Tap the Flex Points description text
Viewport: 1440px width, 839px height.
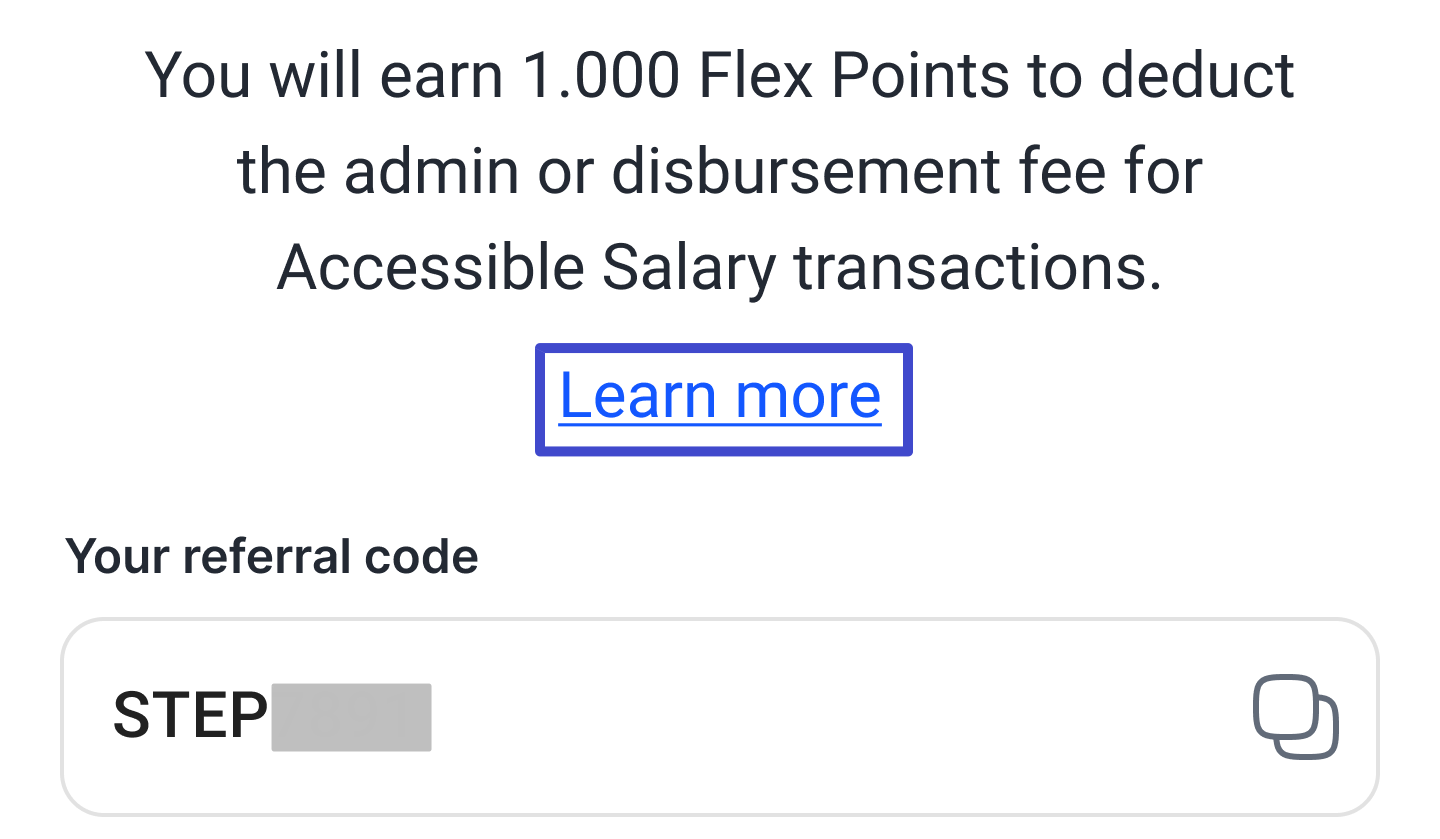[x=719, y=170]
